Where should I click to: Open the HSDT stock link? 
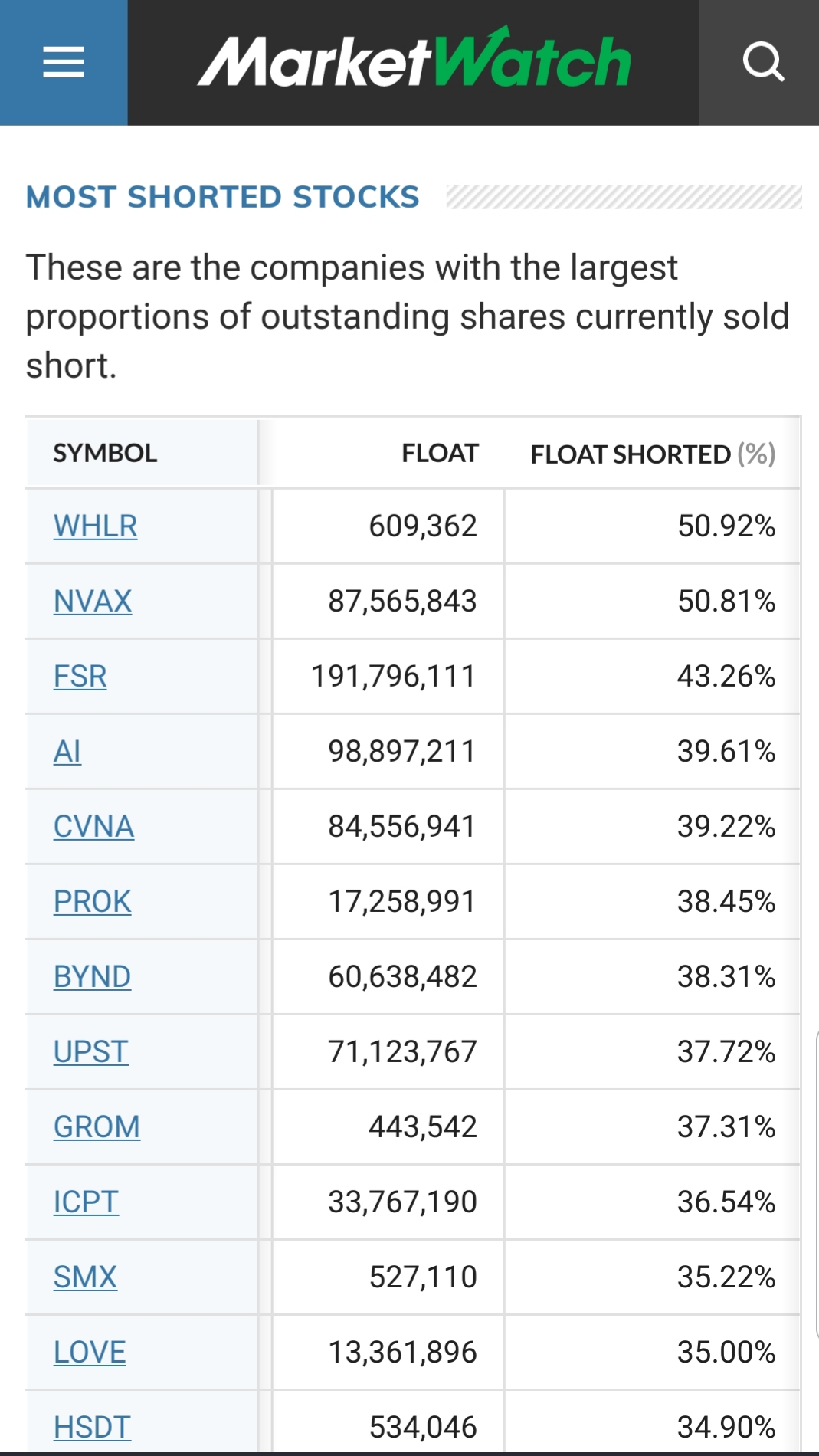point(92,1427)
